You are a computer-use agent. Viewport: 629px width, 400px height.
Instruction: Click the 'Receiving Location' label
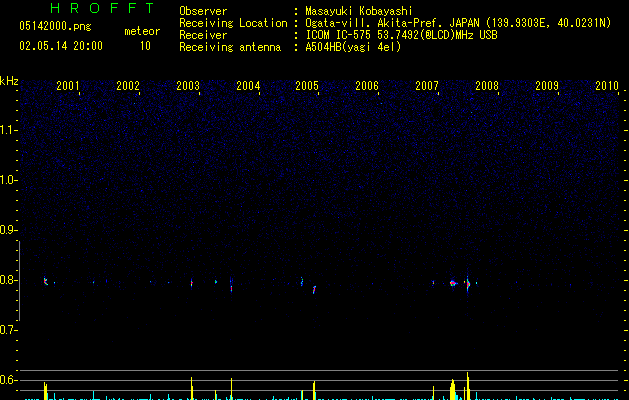tap(233, 23)
